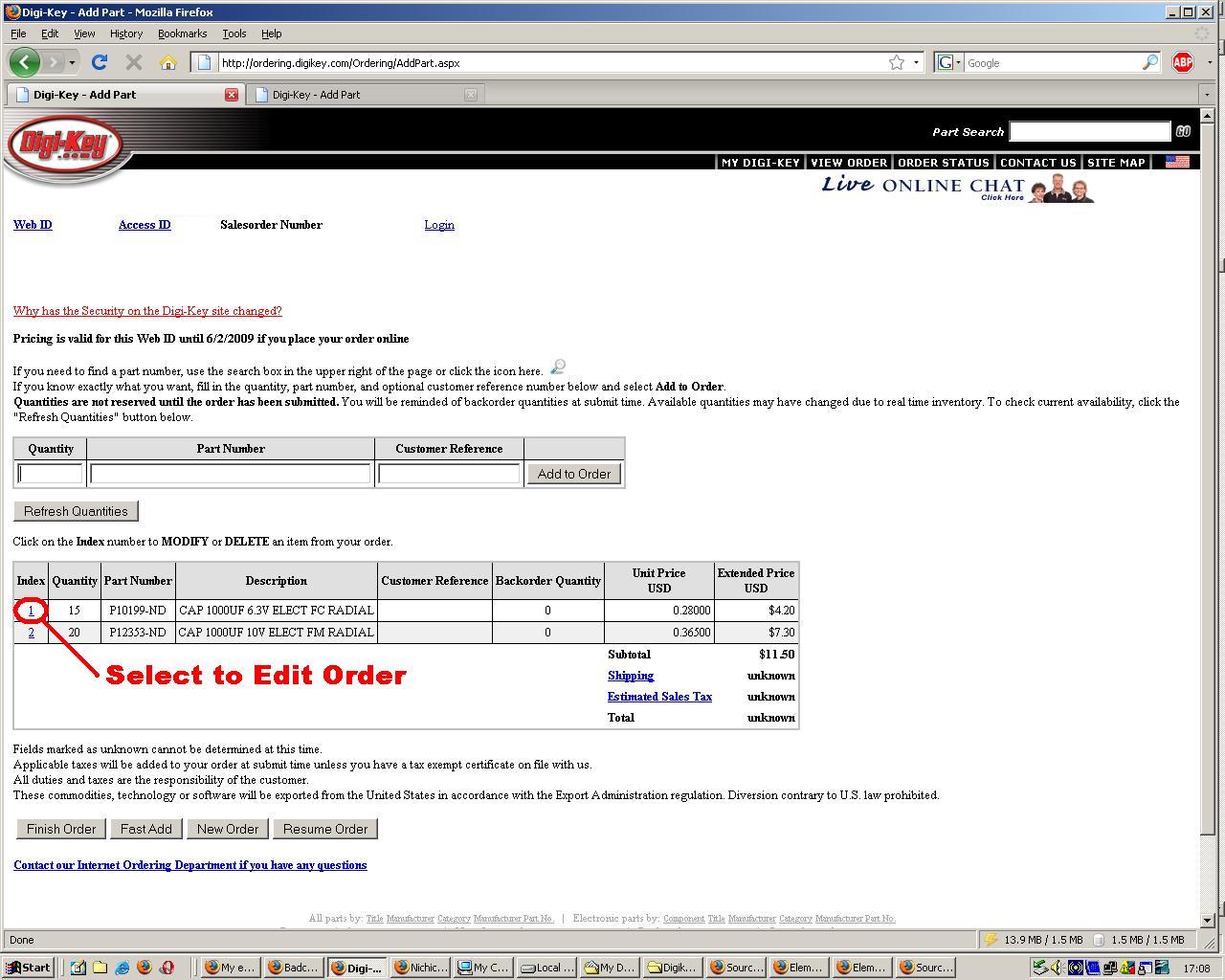Click the search magnifier in Google box
This screenshot has height=980, width=1225.
pyautogui.click(x=1149, y=62)
